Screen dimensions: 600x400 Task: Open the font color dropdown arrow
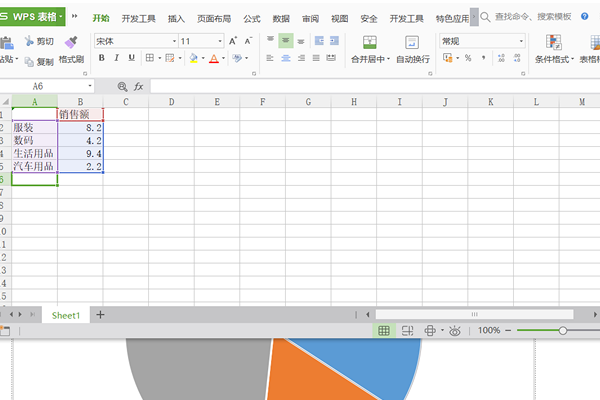pos(223,59)
